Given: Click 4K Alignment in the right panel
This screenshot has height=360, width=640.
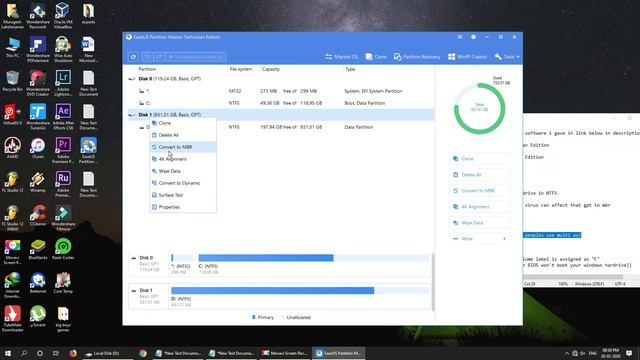Looking at the screenshot, I should point(479,207).
